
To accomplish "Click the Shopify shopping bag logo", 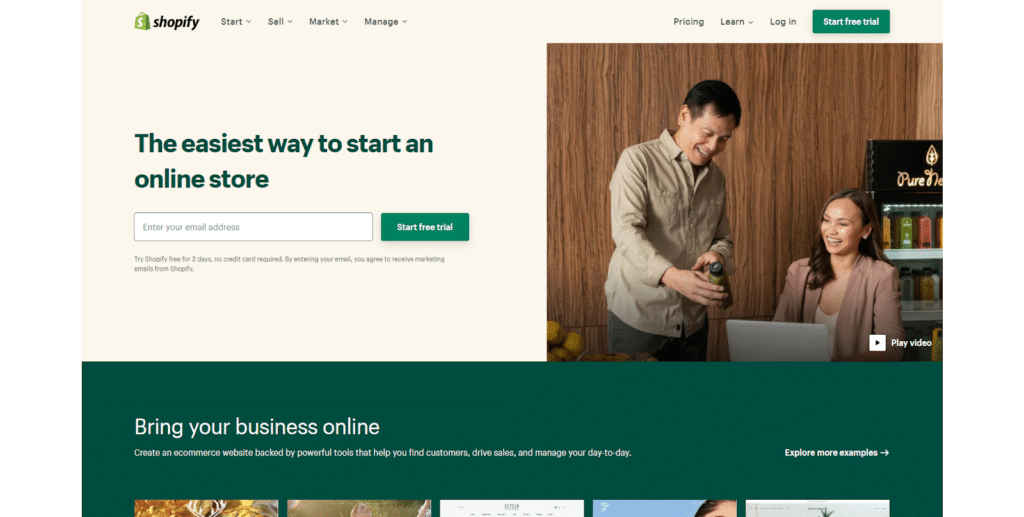I will [142, 22].
